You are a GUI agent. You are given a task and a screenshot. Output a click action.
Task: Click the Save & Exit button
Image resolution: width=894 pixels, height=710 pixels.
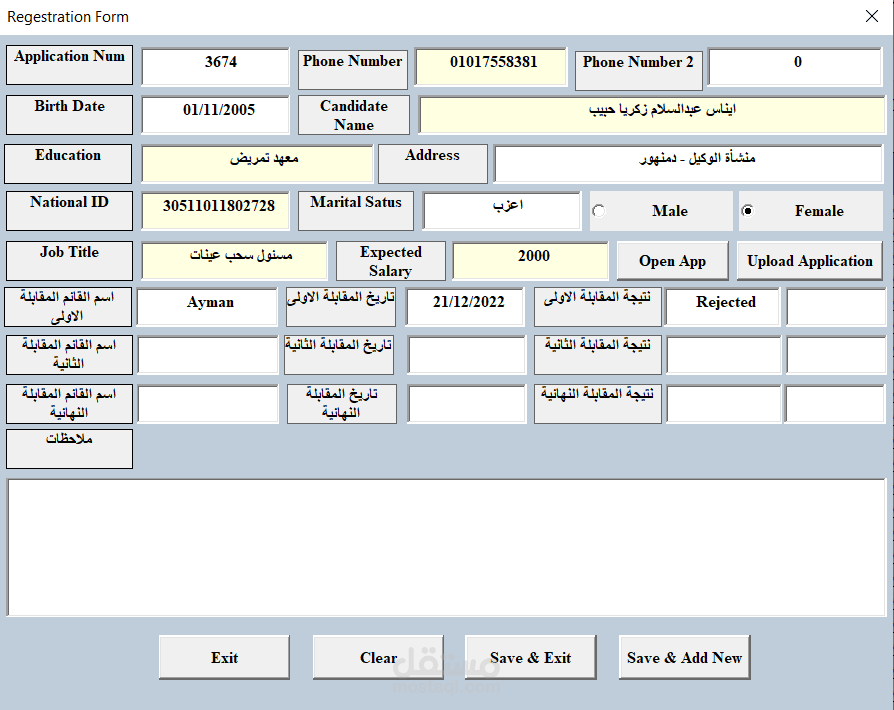pos(530,658)
